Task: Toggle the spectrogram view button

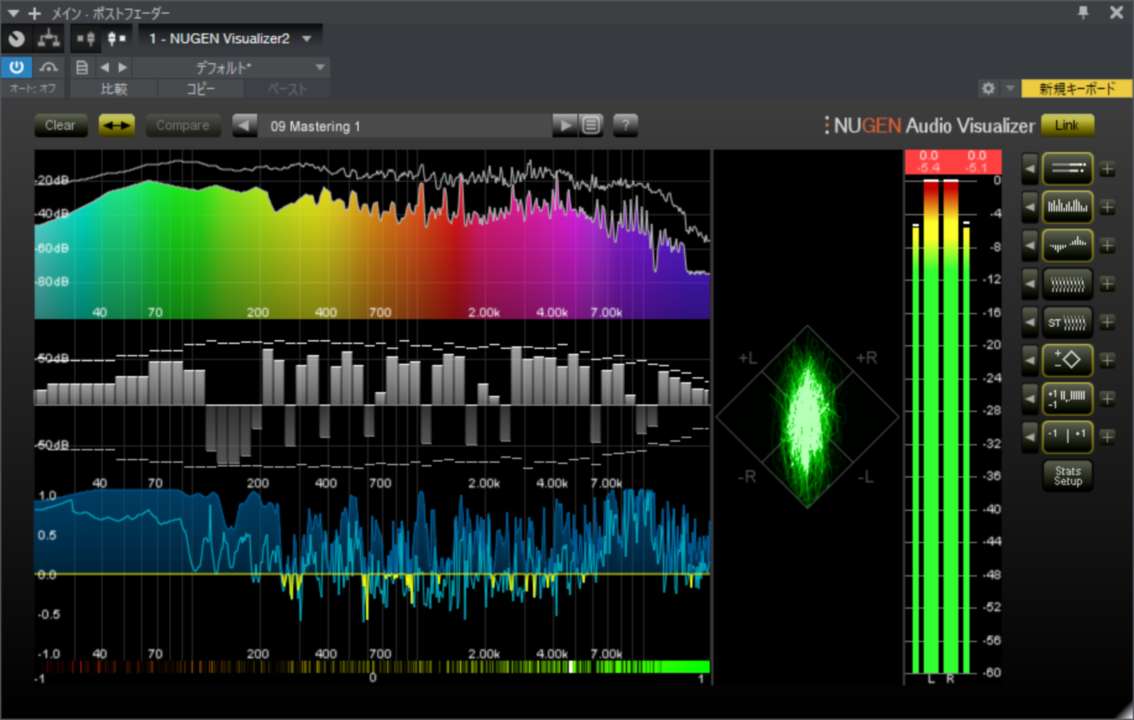Action: tap(1067, 284)
